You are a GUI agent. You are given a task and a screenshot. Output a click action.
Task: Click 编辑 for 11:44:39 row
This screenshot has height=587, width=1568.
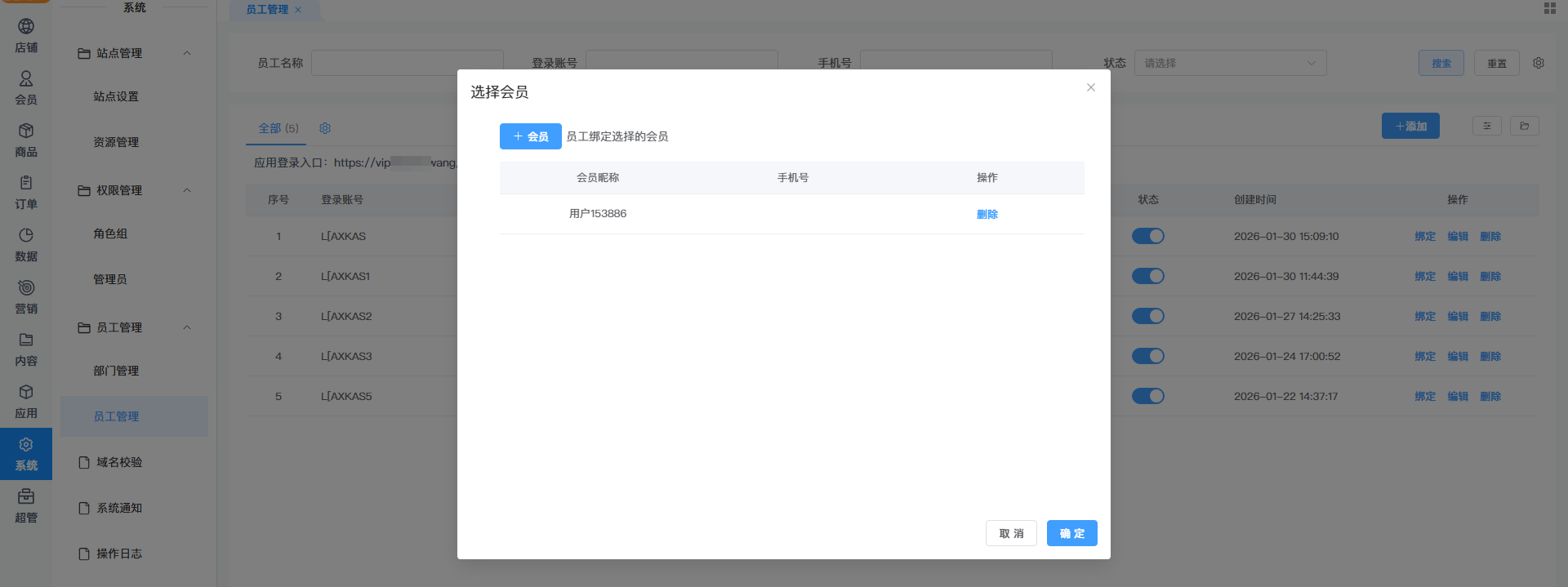1458,276
